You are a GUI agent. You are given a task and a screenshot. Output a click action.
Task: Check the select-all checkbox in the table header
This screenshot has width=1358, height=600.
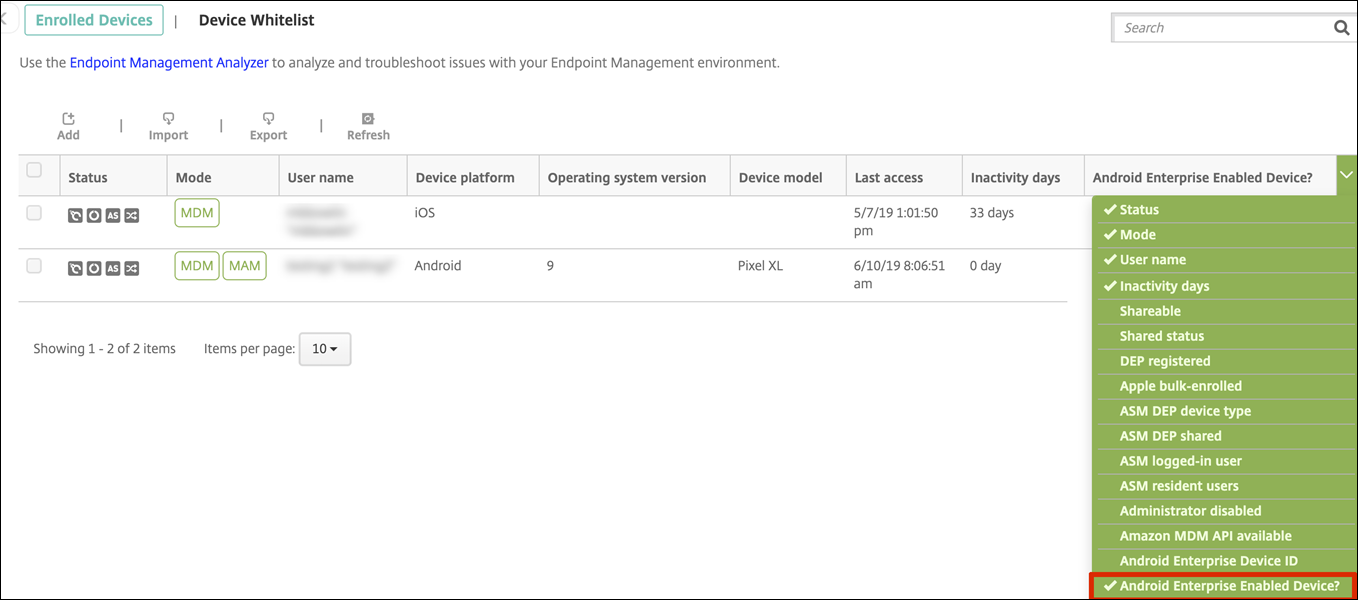36,168
